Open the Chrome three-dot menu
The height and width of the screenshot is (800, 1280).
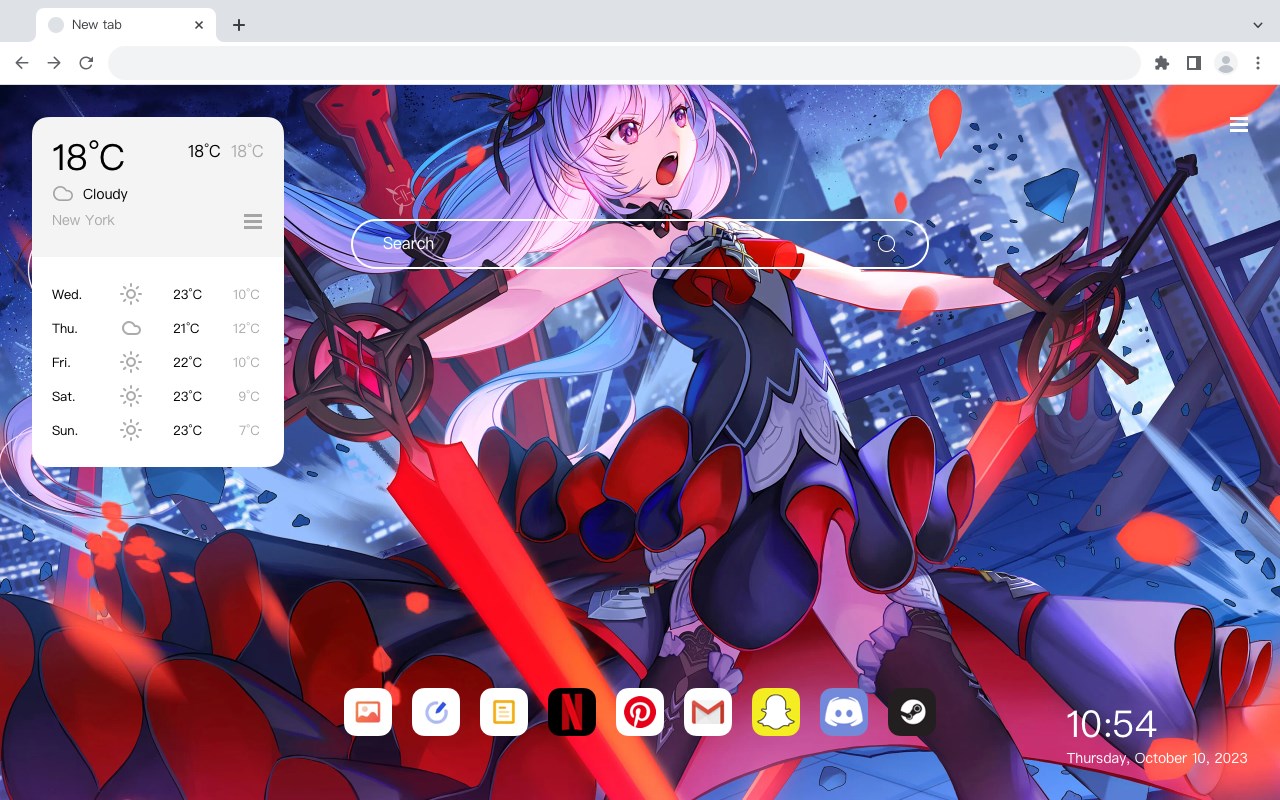coord(1258,63)
